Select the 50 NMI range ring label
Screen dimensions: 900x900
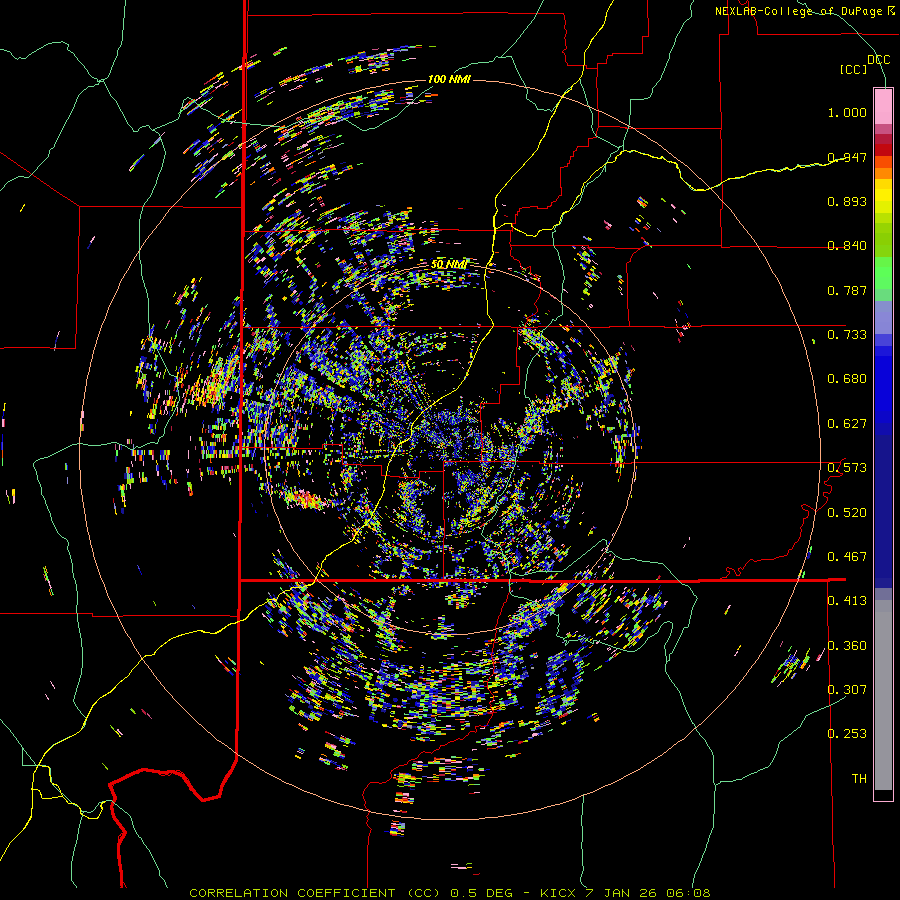(449, 264)
